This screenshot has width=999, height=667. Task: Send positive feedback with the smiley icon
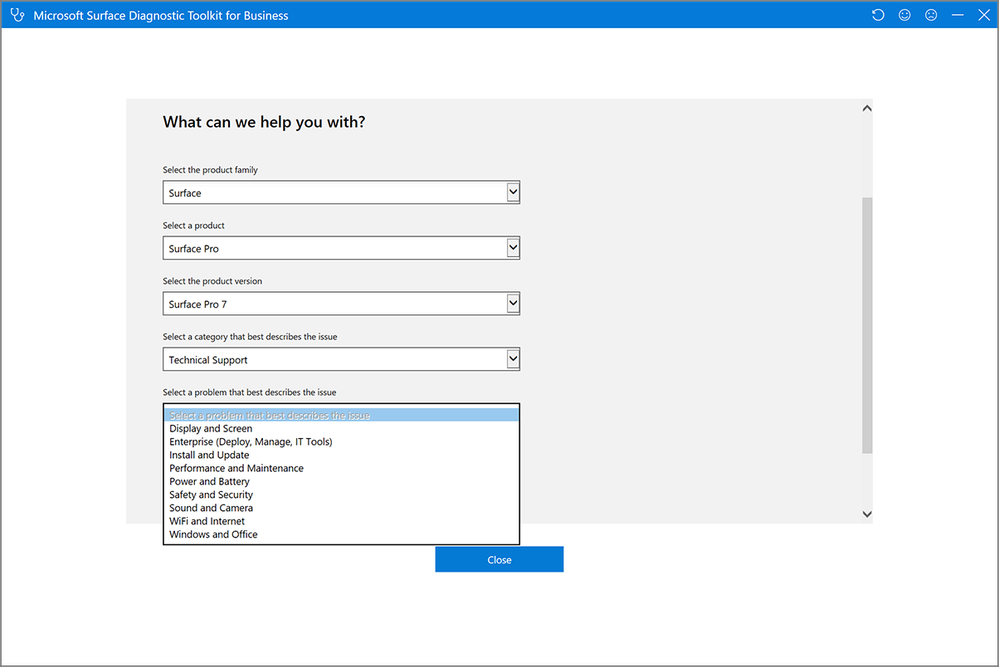905,15
